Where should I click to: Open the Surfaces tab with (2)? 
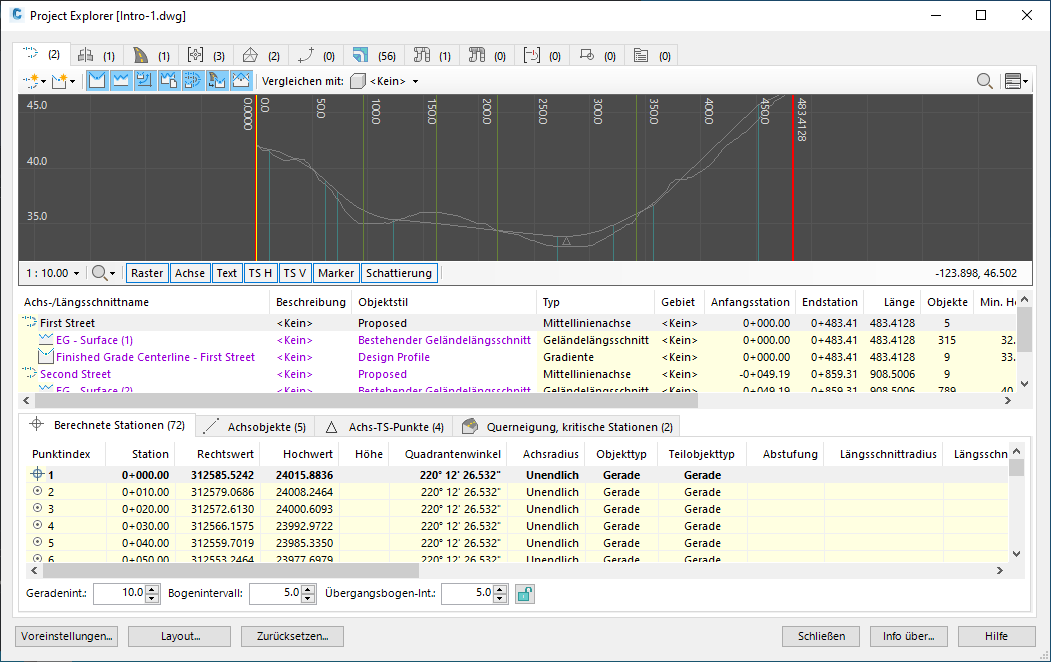pyautogui.click(x=261, y=56)
